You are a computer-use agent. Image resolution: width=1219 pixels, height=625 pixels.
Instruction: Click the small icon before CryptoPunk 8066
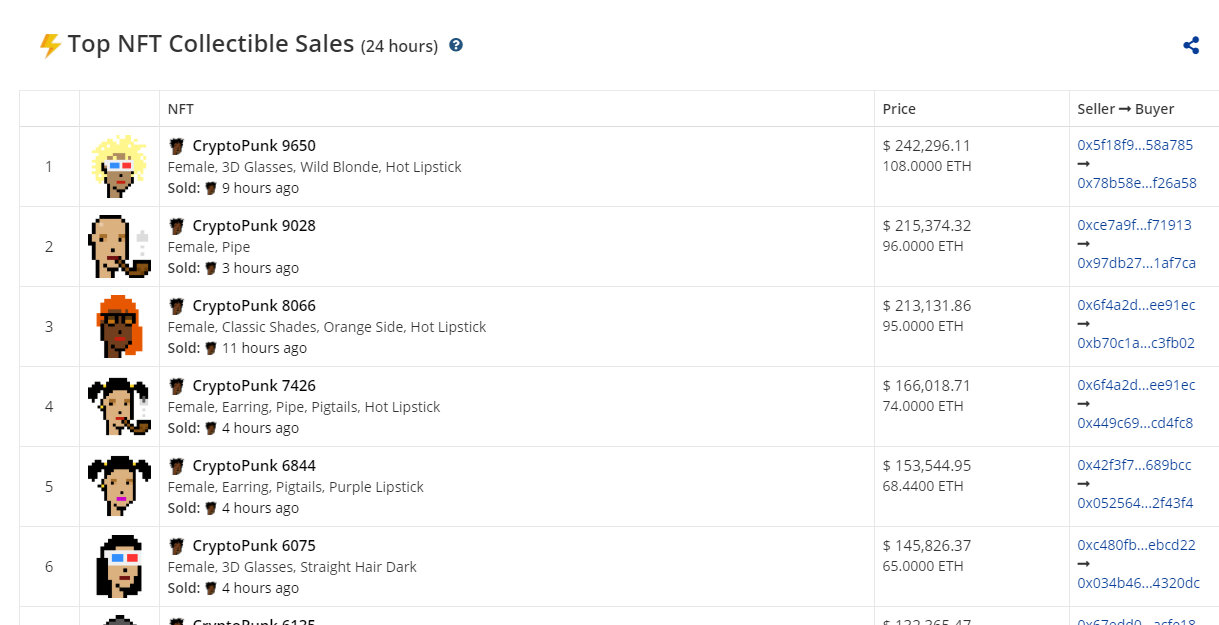(177, 306)
